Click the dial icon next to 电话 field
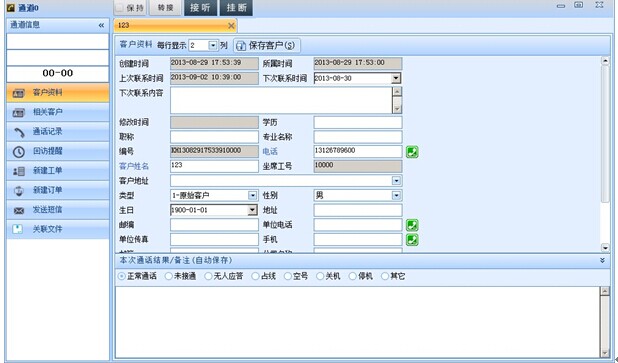Viewport: 618px width, 363px height. pos(412,152)
